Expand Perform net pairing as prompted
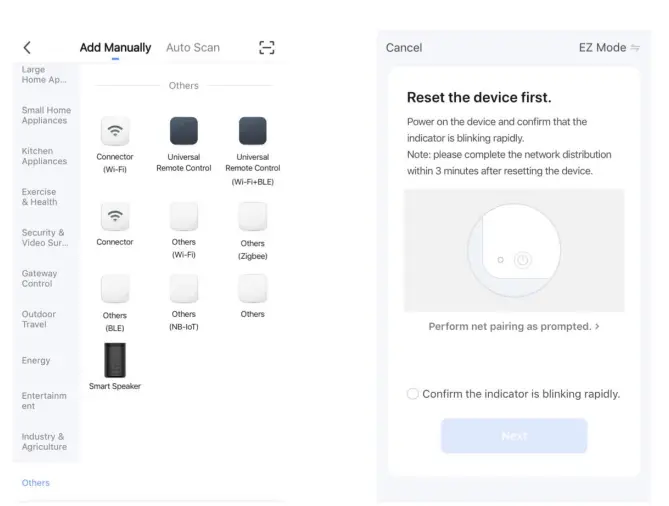 (514, 327)
